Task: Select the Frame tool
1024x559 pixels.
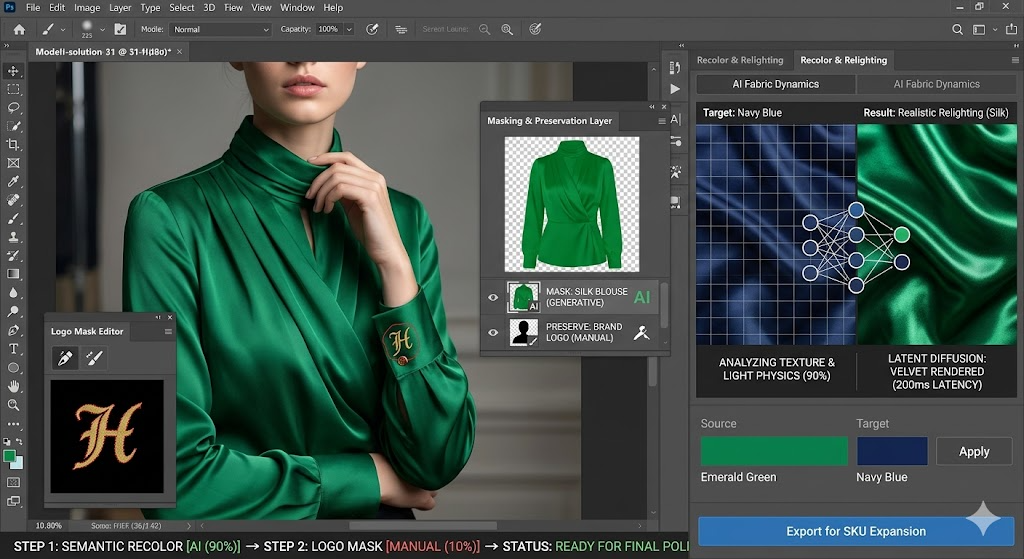Action: click(13, 163)
